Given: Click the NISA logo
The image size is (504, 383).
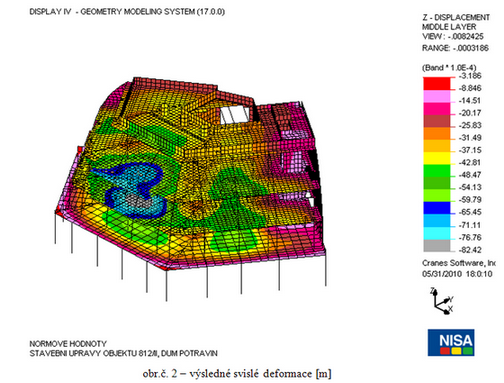Looking at the screenshot, I should tap(451, 342).
